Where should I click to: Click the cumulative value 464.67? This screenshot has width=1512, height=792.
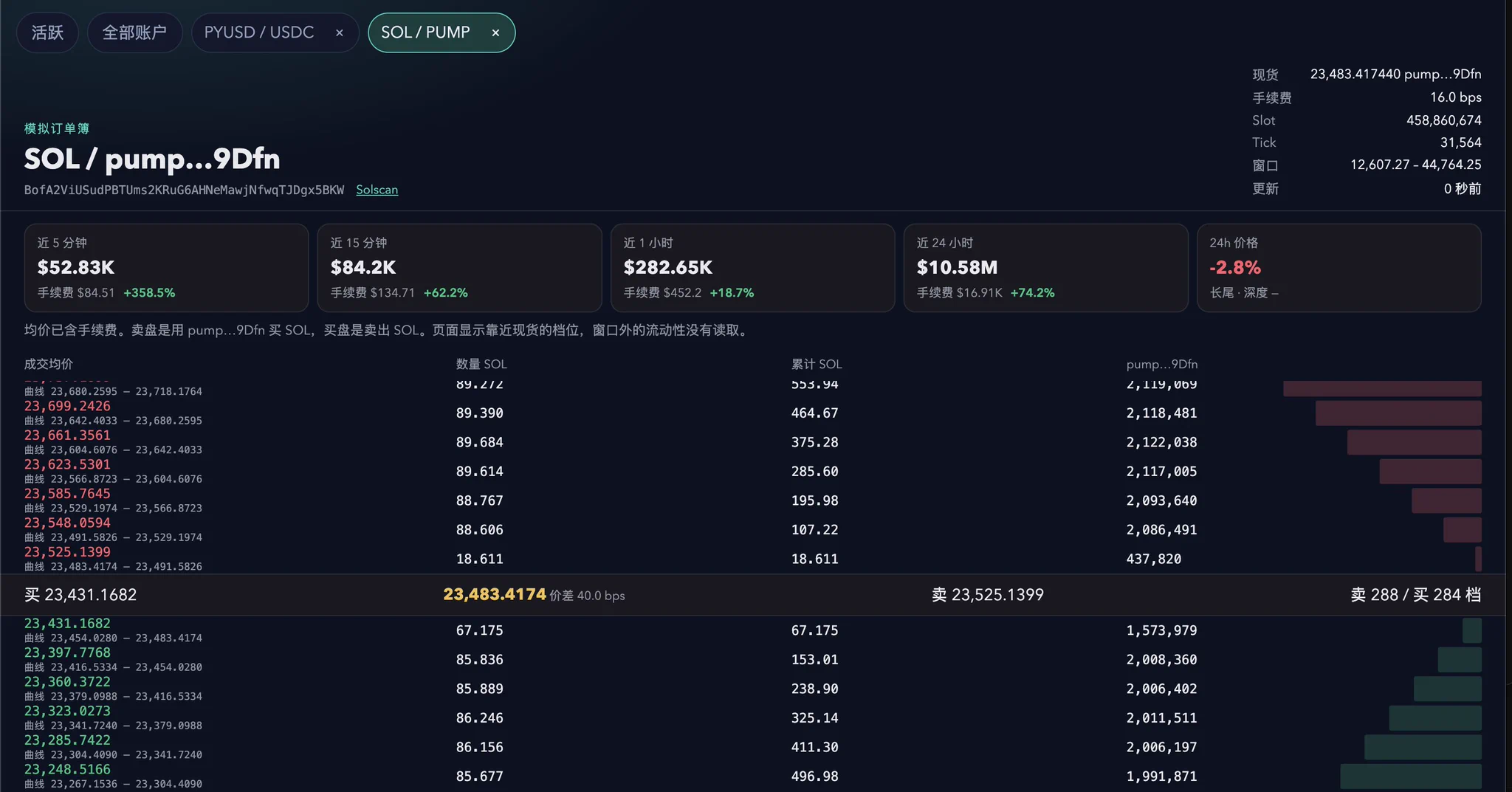click(815, 413)
